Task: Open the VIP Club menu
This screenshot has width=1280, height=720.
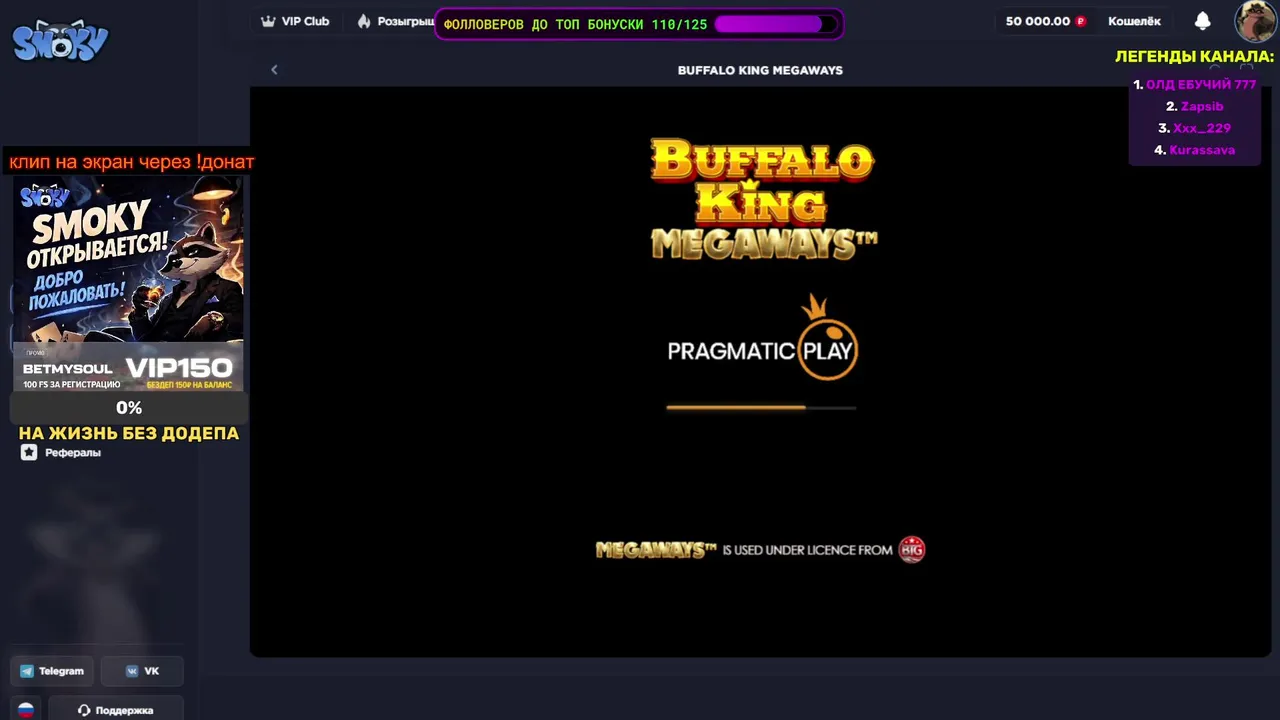Action: click(295, 21)
